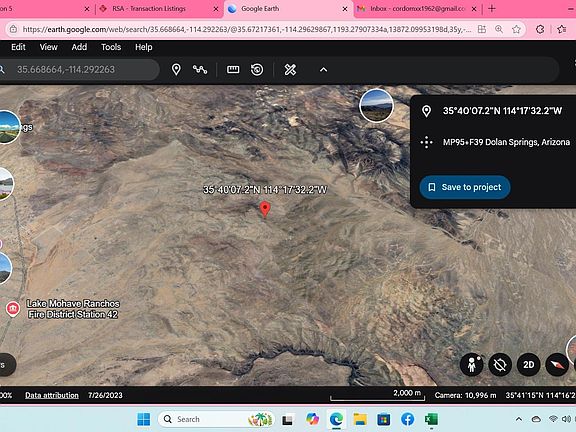Select the red map pin marker

click(265, 209)
